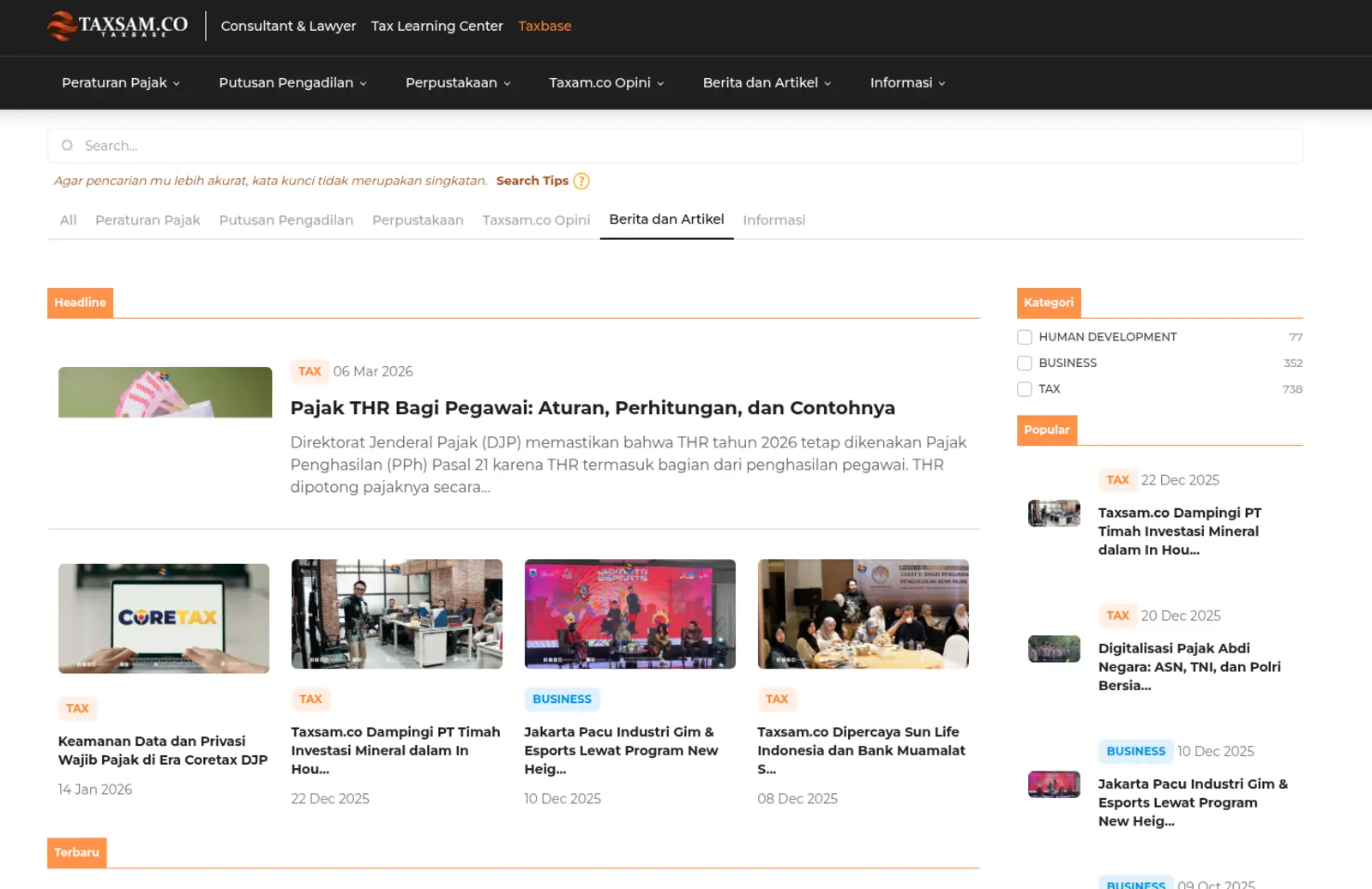
Task: Tick the BUSINESS category checkbox
Action: [1024, 363]
